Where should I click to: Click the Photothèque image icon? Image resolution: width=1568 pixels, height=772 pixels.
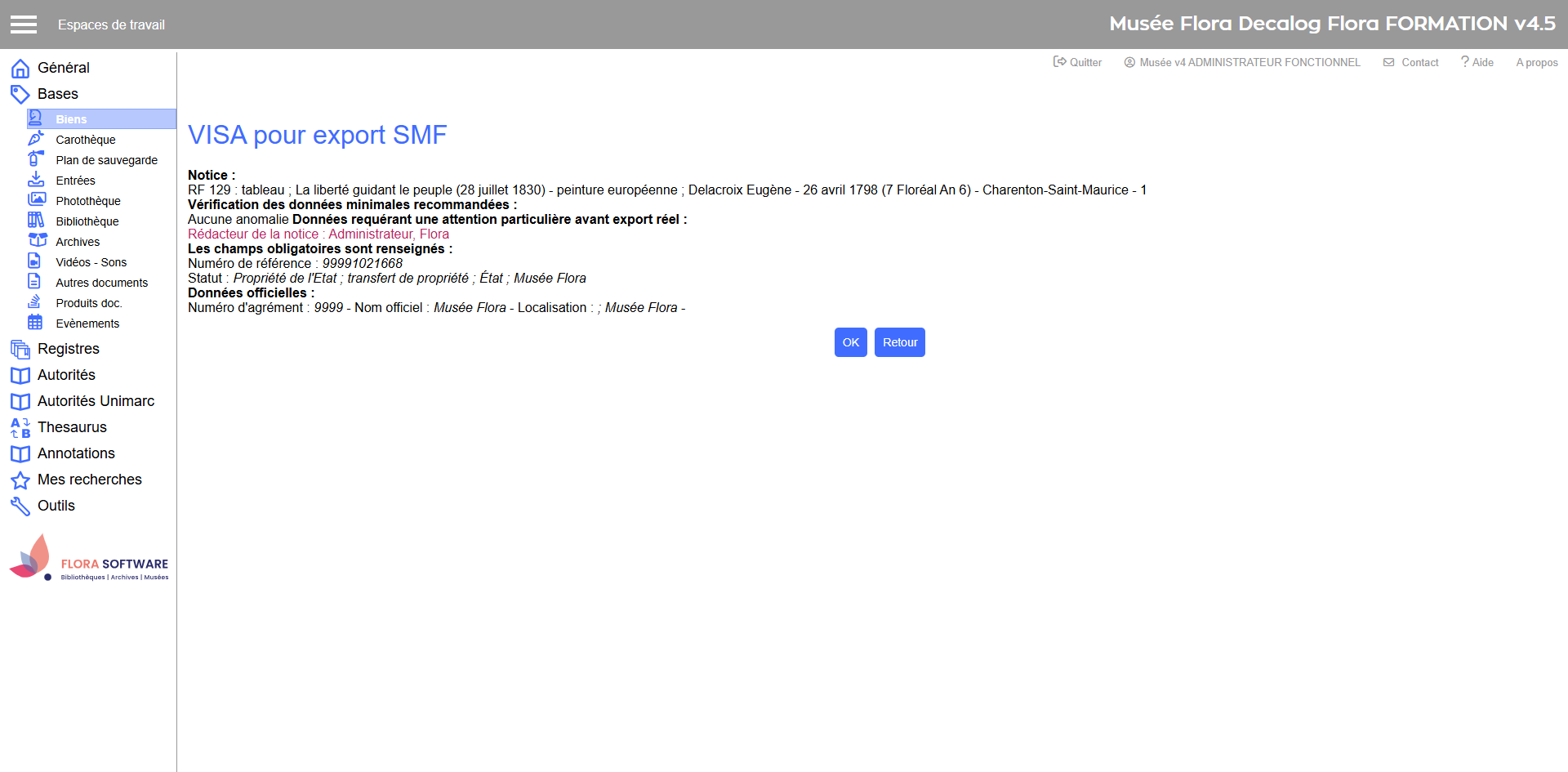[37, 199]
